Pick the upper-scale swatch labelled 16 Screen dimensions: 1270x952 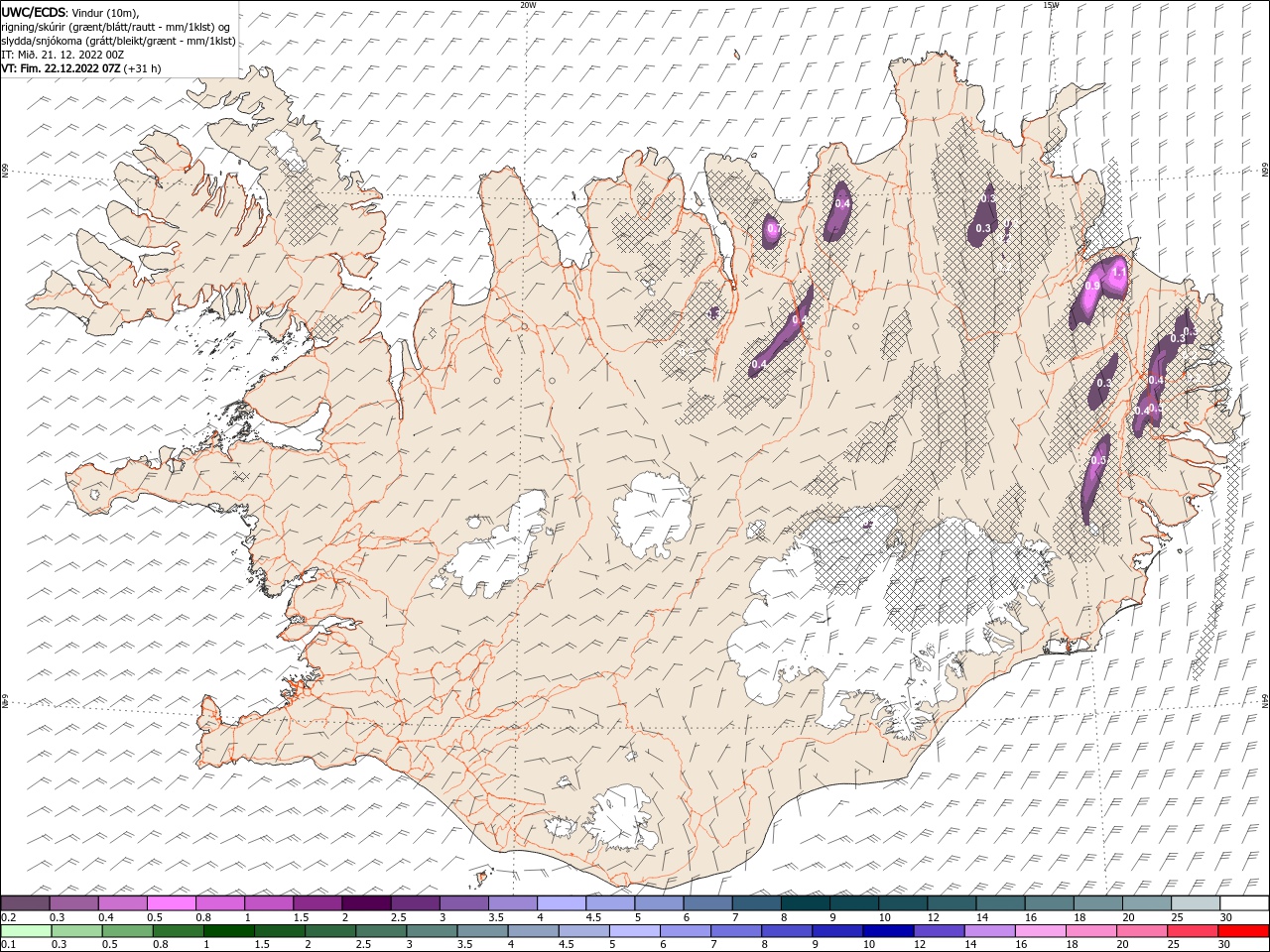click(1049, 903)
